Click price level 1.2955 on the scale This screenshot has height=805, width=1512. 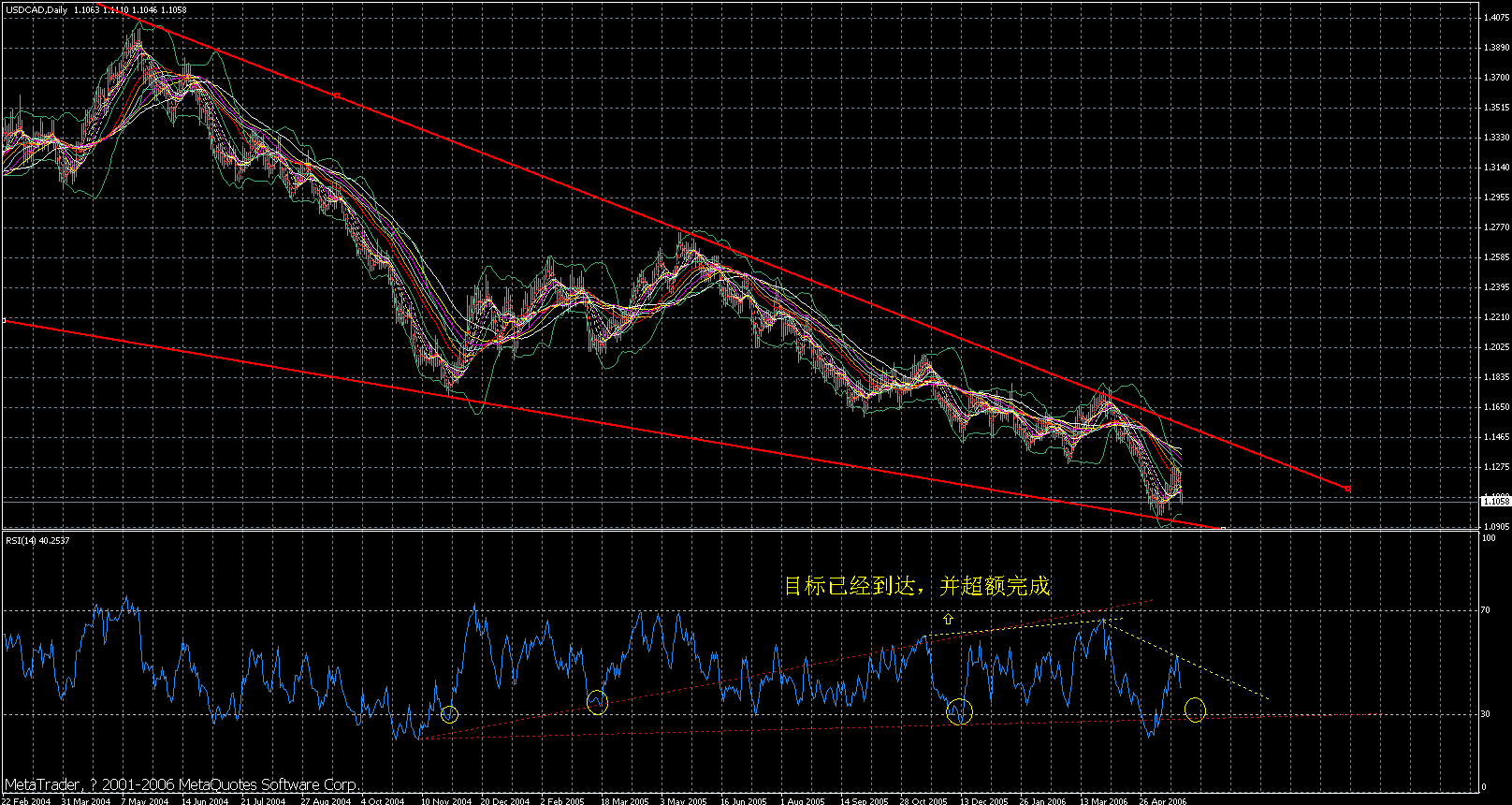1496,197
